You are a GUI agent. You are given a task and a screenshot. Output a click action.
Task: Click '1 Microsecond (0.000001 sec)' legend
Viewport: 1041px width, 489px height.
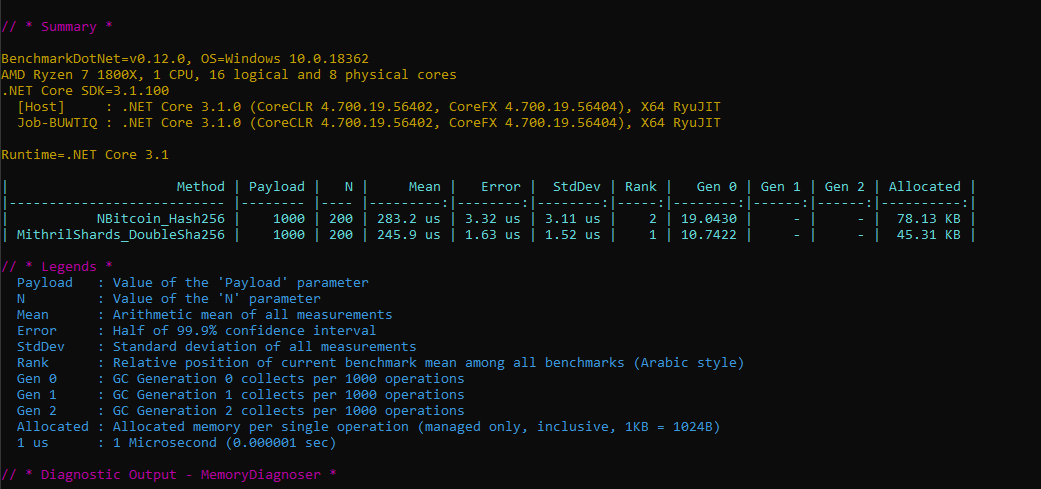click(x=224, y=443)
